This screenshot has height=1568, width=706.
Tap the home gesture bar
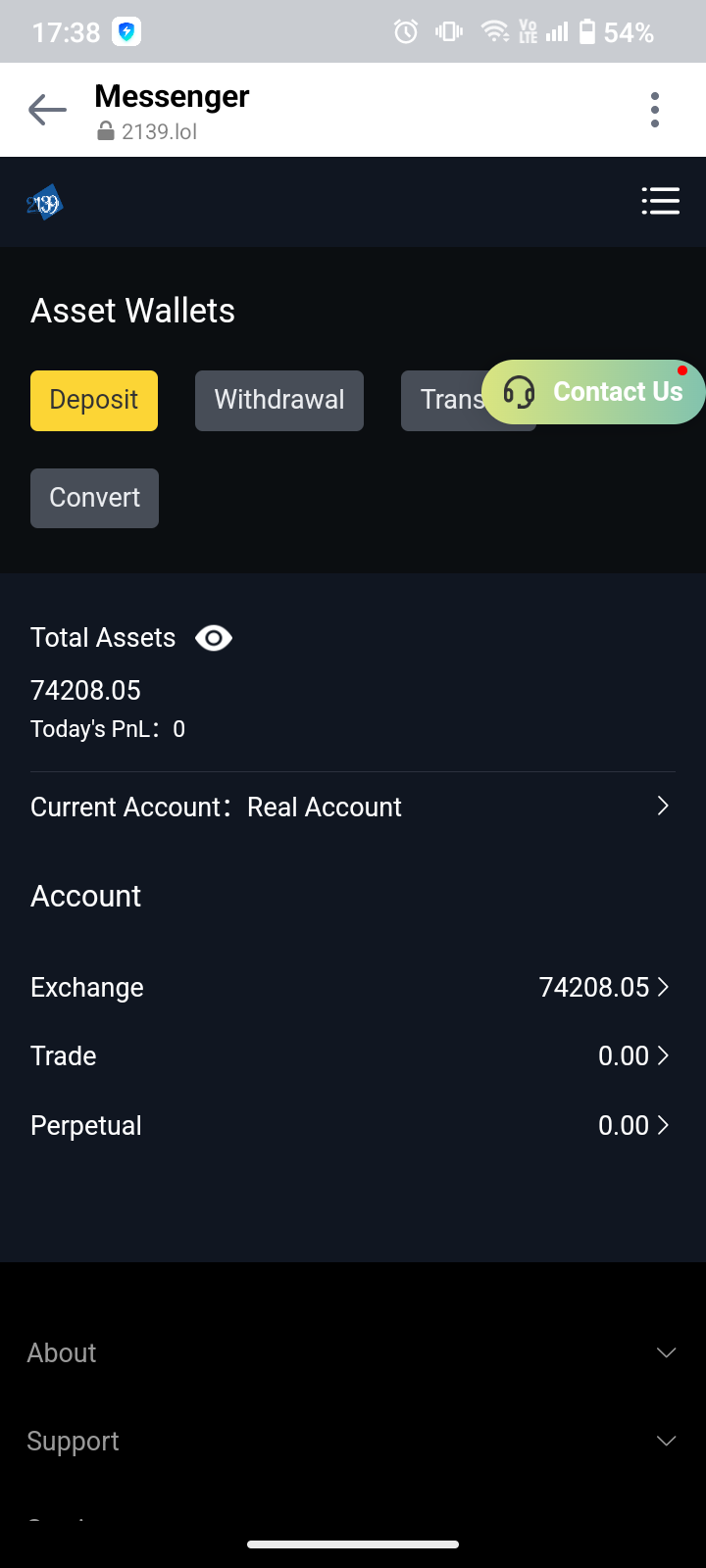point(353,1544)
